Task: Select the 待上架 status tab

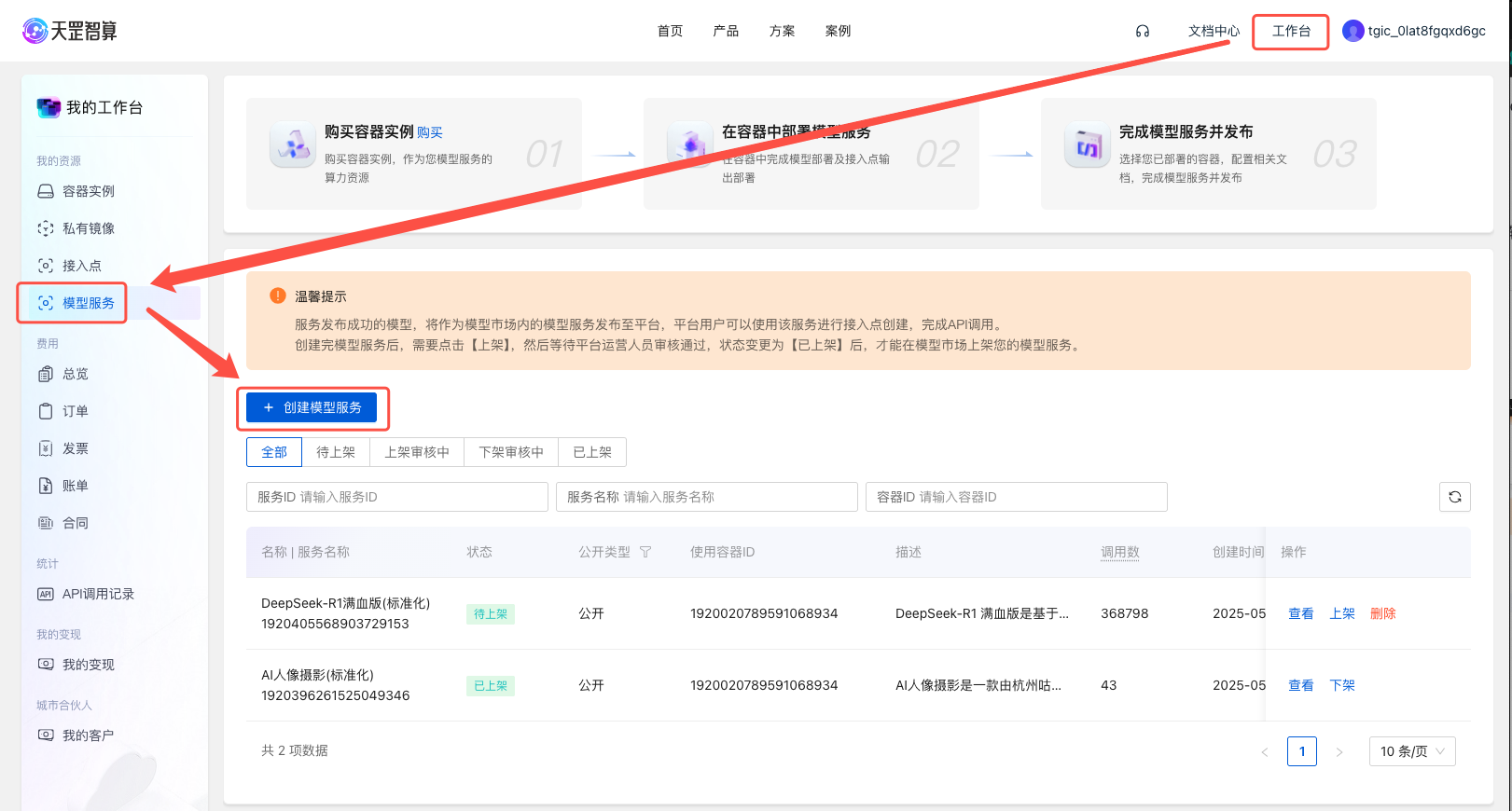Action: pyautogui.click(x=336, y=452)
